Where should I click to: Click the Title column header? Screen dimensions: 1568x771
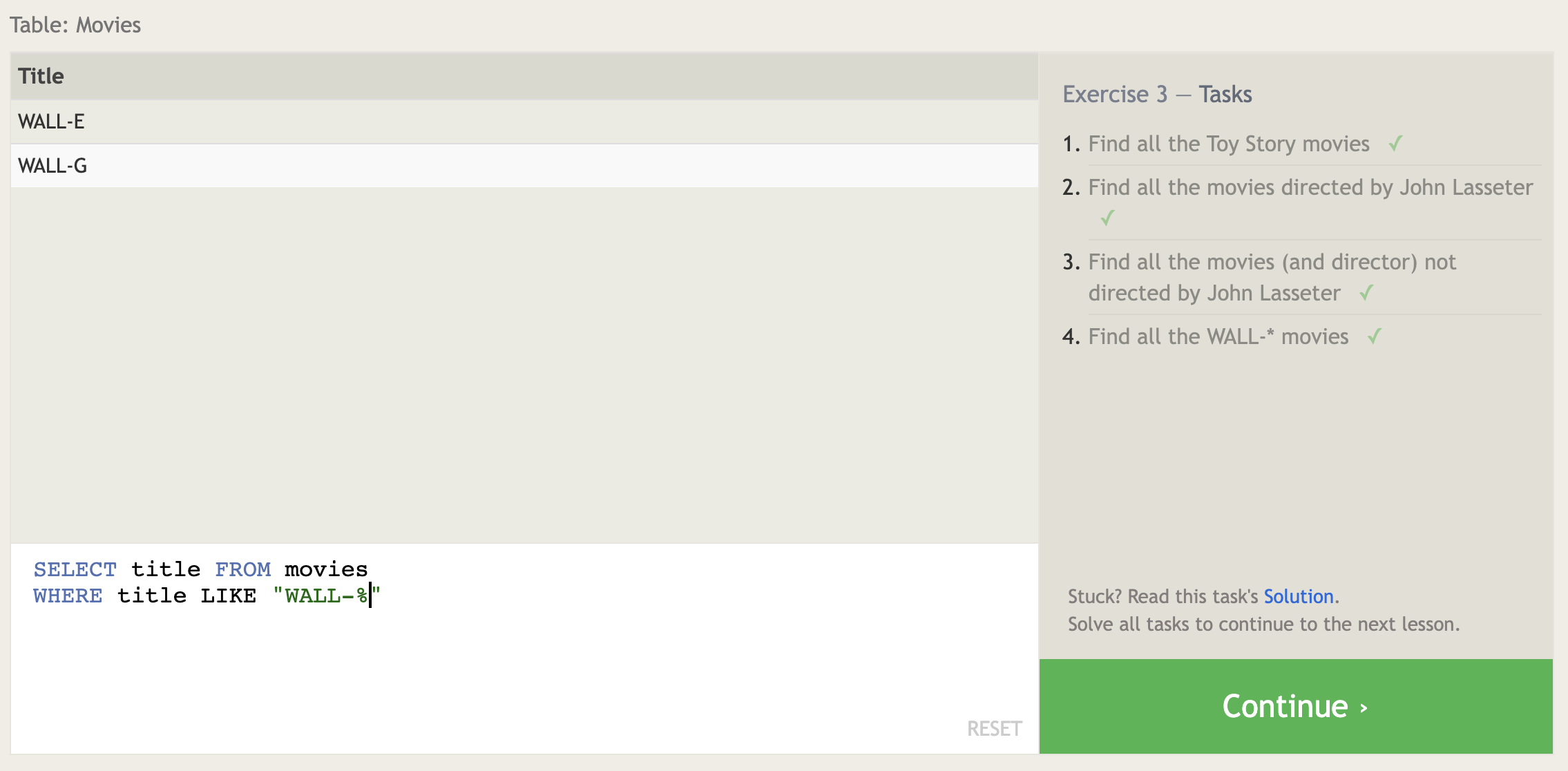tap(41, 76)
